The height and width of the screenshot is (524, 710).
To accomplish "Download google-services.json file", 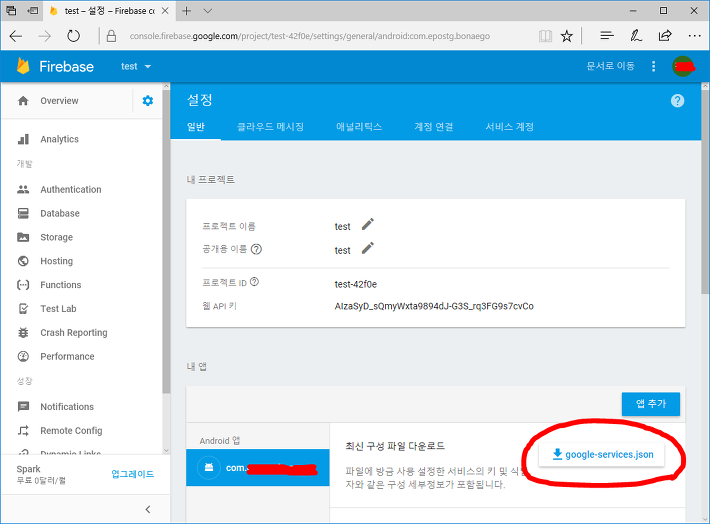I will coord(602,454).
